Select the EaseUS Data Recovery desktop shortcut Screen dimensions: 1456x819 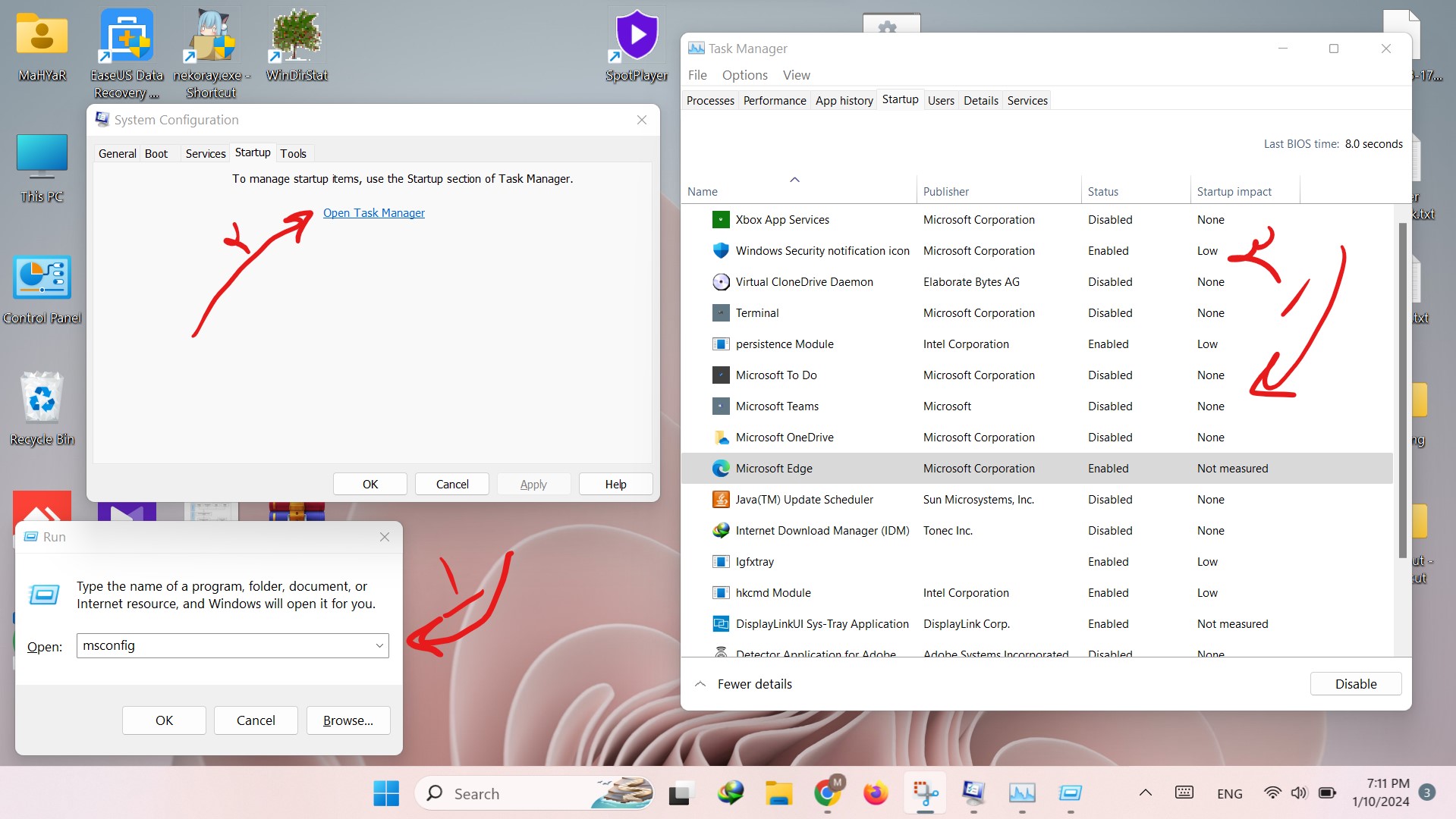(x=127, y=53)
